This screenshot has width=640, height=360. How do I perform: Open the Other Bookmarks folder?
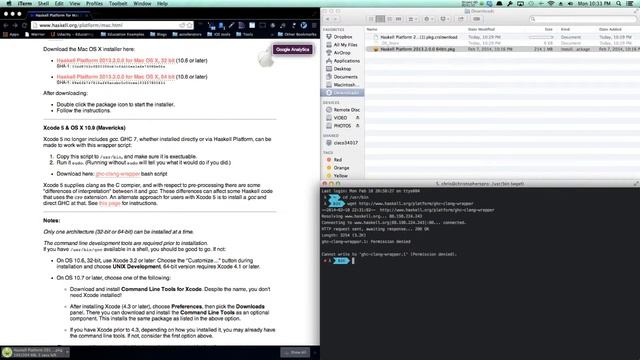tap(297, 34)
